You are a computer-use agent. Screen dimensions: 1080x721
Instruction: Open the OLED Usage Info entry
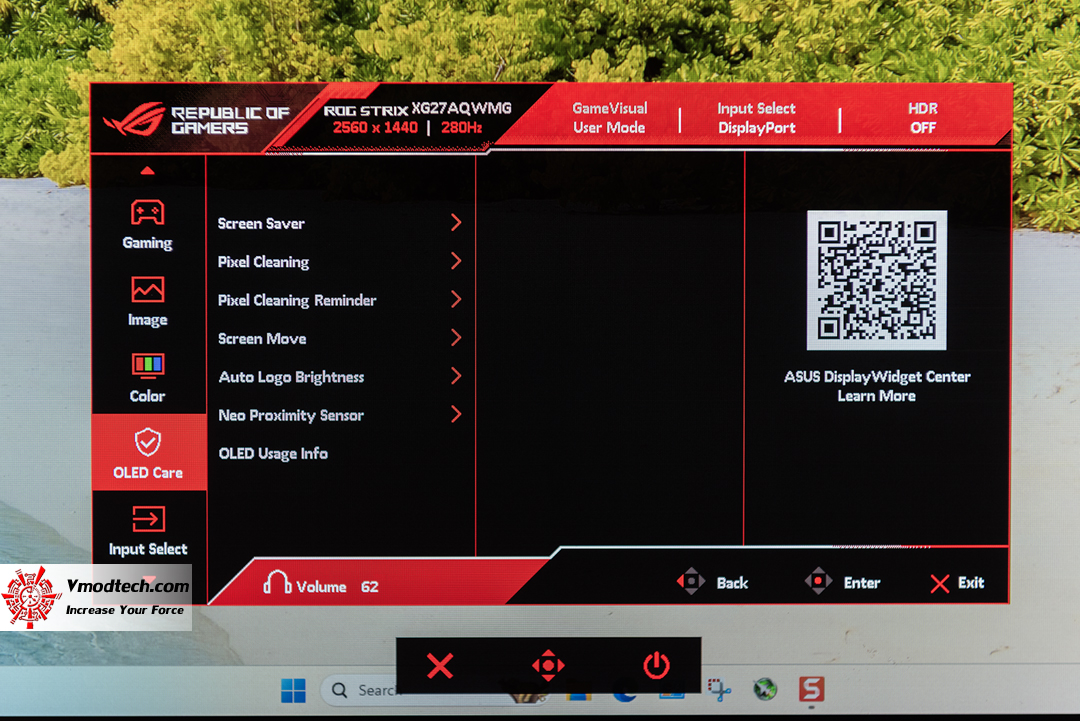tap(273, 454)
